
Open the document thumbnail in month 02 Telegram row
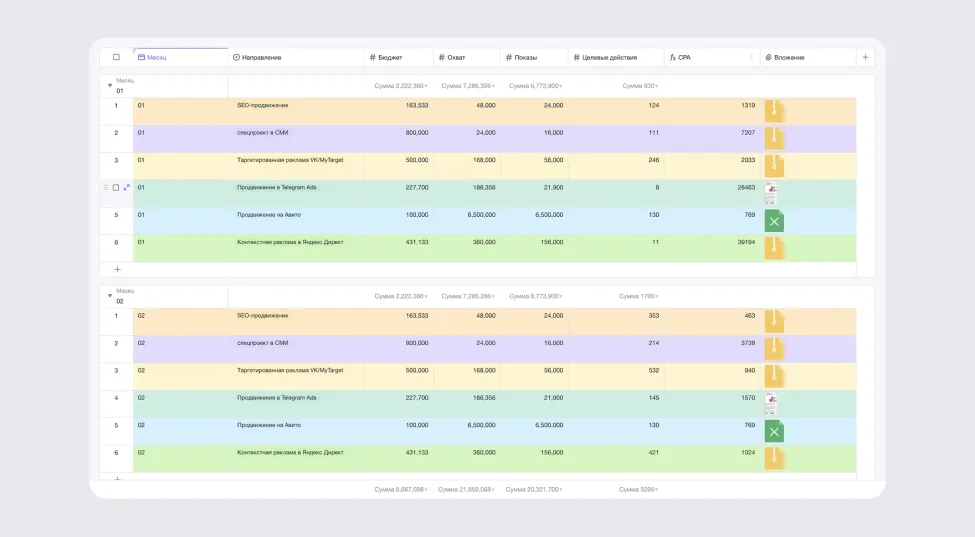tap(770, 403)
